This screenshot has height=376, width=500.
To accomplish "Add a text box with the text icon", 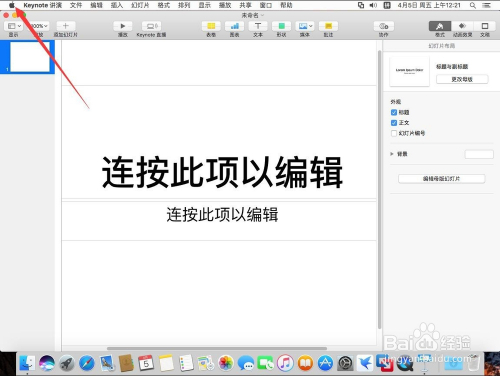I will pos(258,26).
